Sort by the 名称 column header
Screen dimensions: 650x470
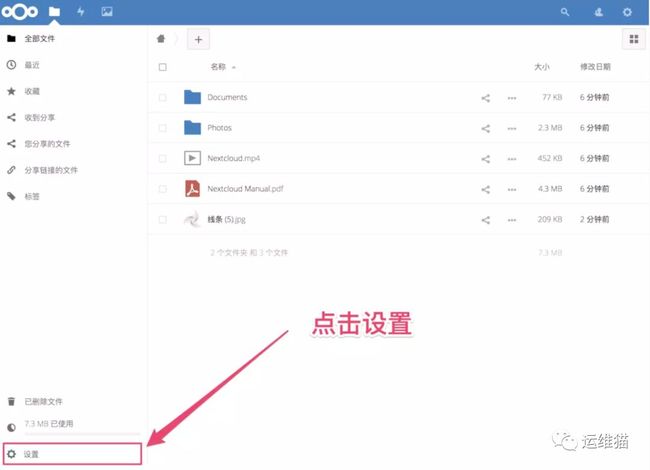click(218, 67)
